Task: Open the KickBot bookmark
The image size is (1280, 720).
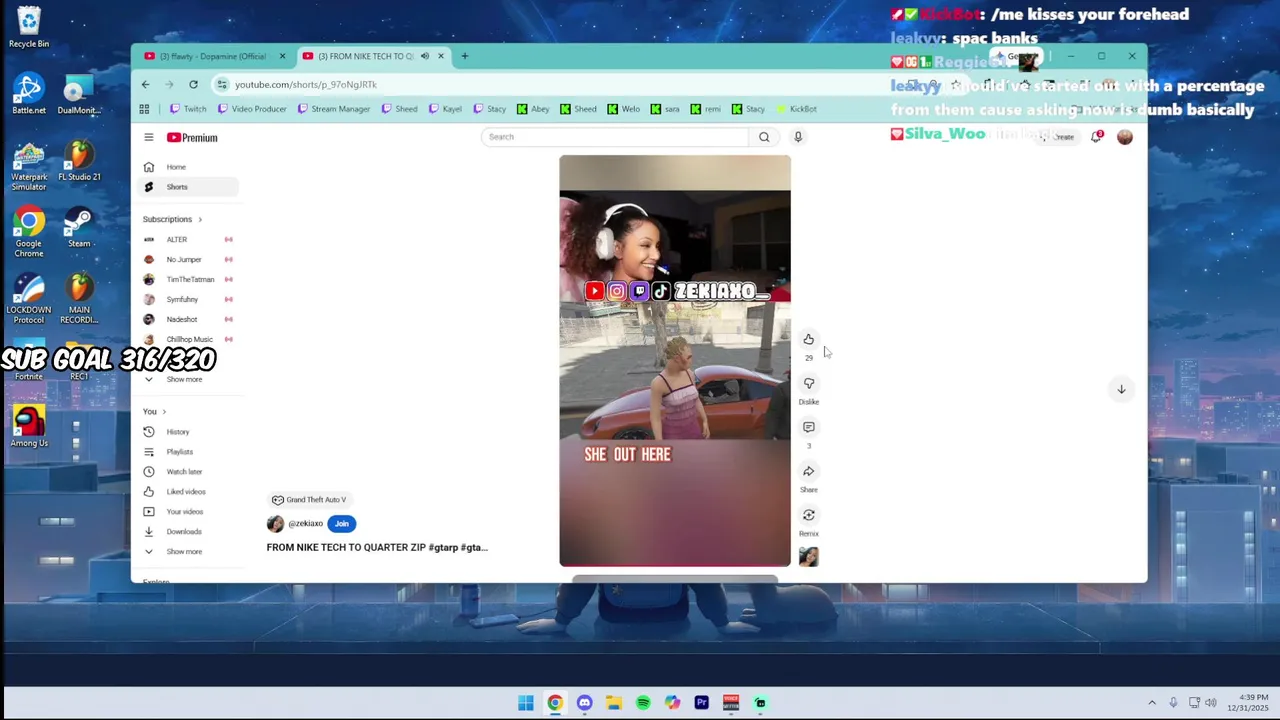Action: [x=796, y=109]
